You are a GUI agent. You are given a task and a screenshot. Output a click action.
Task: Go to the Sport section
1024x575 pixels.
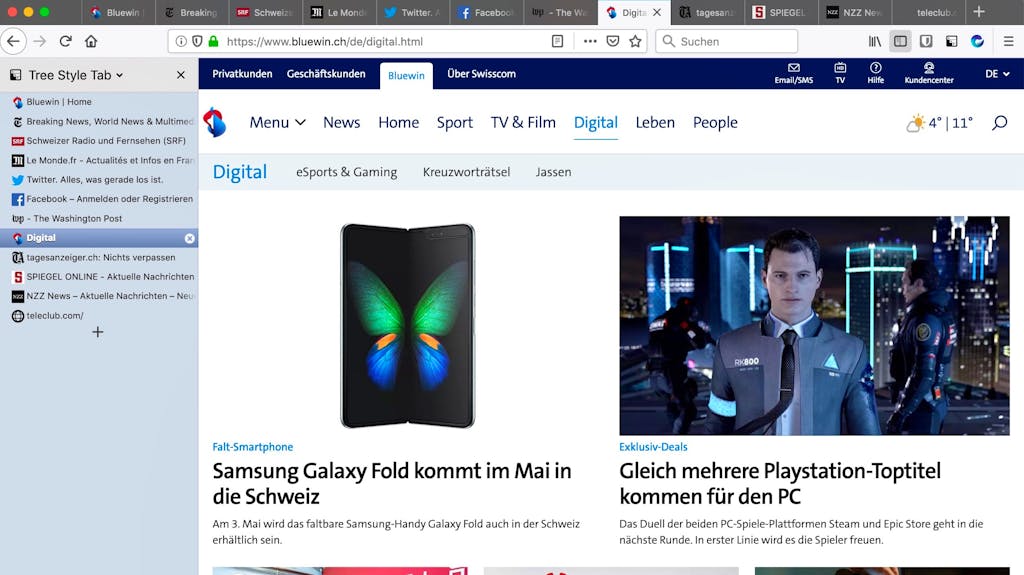tap(455, 123)
